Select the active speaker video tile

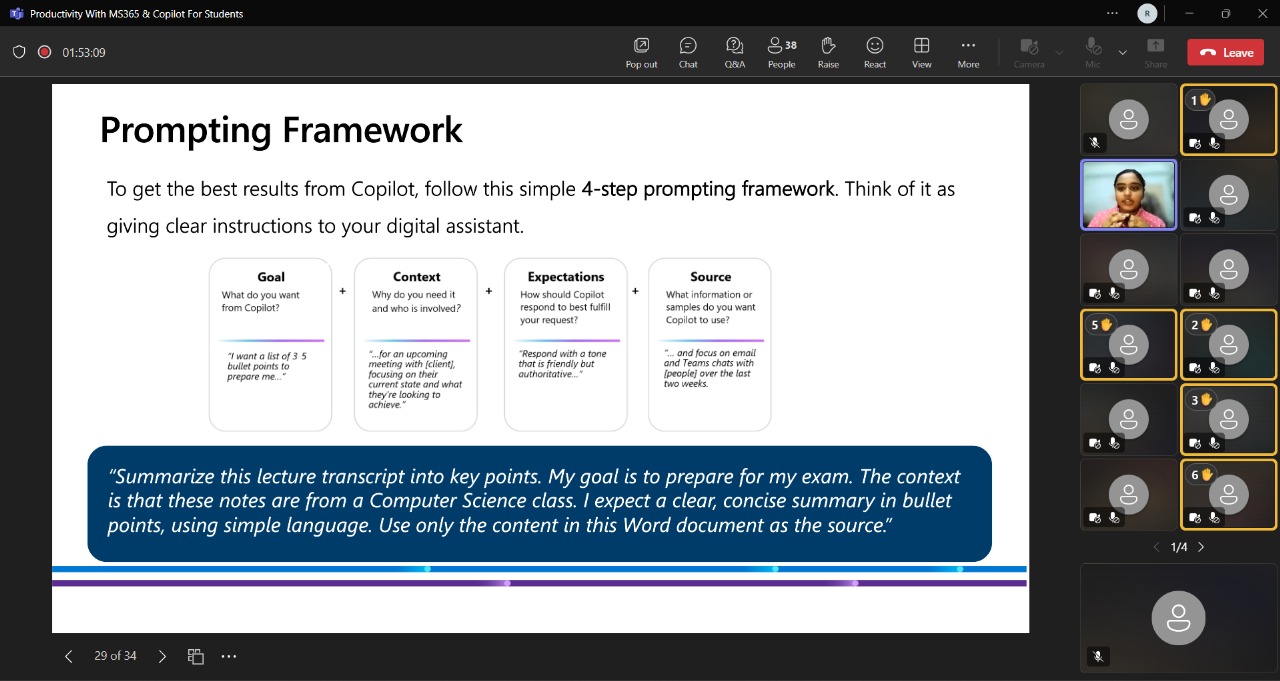pos(1128,194)
